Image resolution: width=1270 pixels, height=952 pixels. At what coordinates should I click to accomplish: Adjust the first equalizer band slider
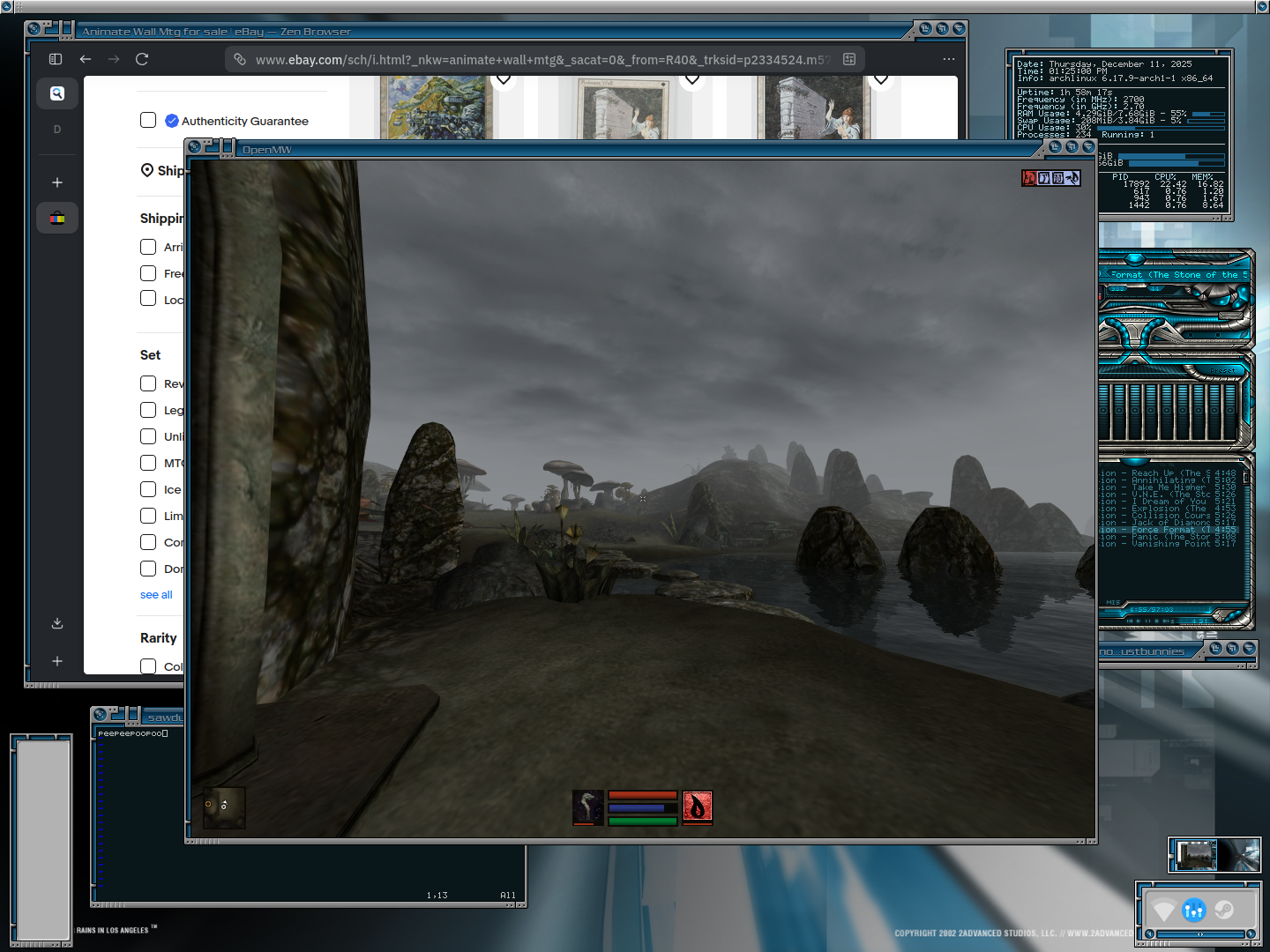1103,410
